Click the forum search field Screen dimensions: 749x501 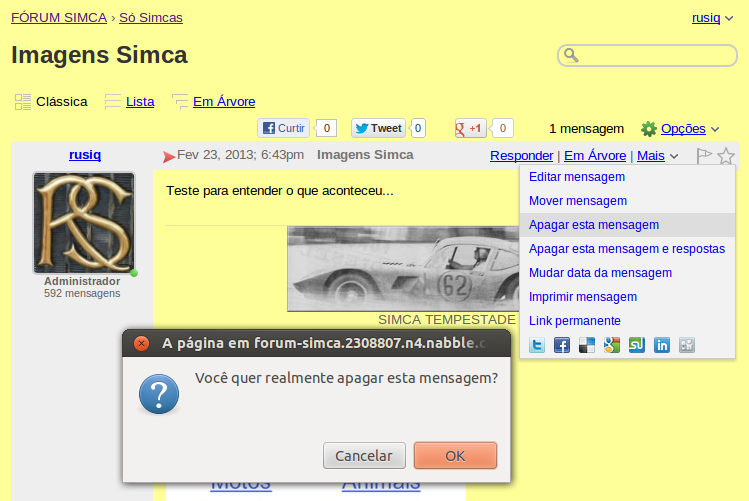(656, 55)
